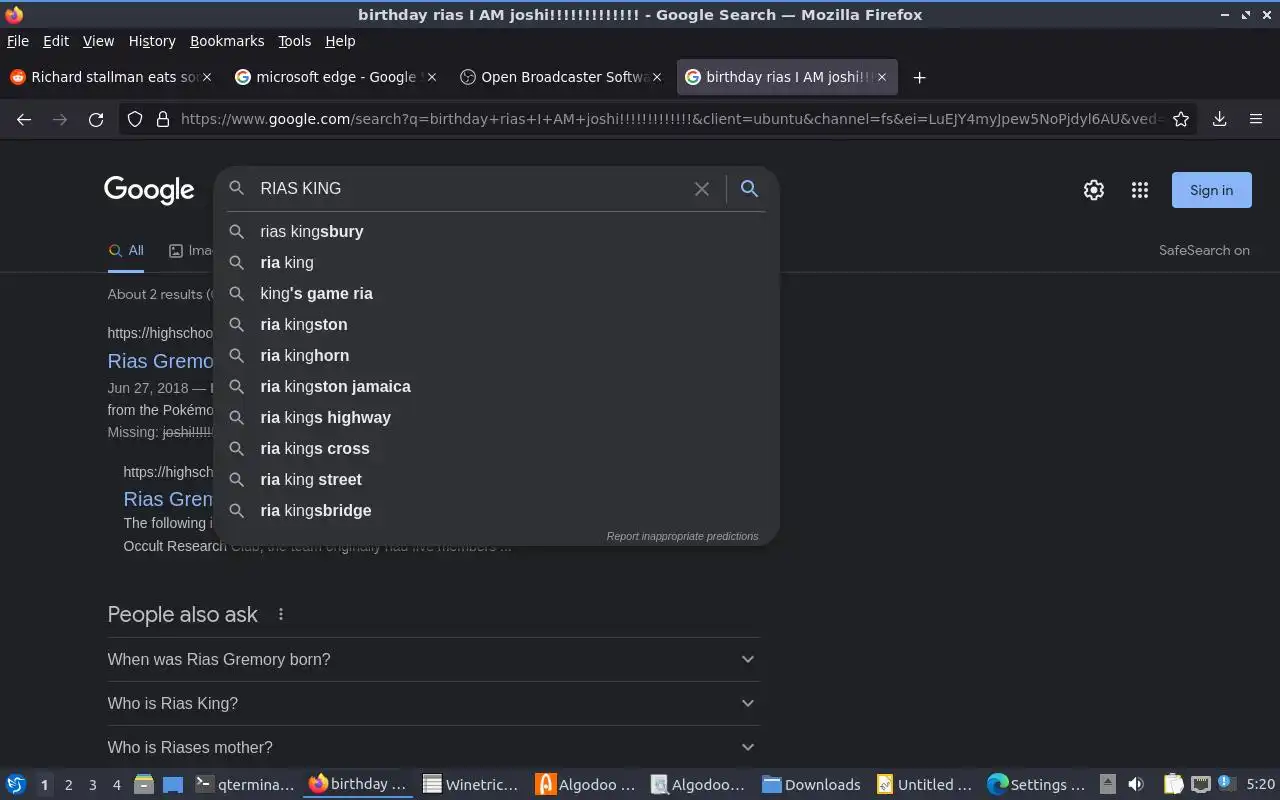The width and height of the screenshot is (1280, 800).
Task: Open the Google apps grid
Action: tap(1140, 190)
